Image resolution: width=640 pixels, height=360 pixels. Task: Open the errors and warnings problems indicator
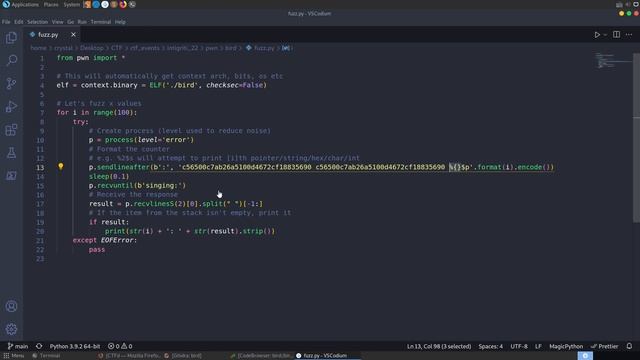(x=120, y=346)
